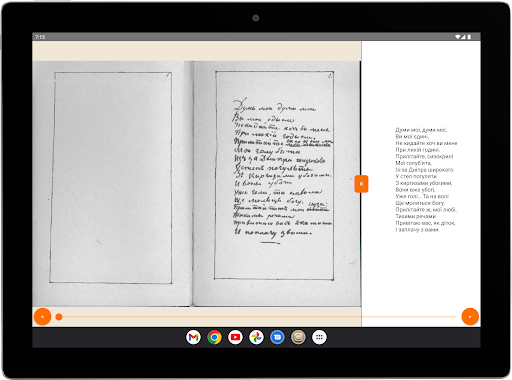Click the orange split-pane divider handle
512x380 pixels.
(361, 184)
